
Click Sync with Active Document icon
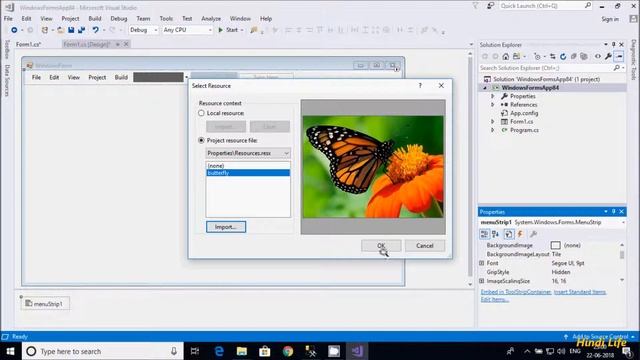pos(552,56)
